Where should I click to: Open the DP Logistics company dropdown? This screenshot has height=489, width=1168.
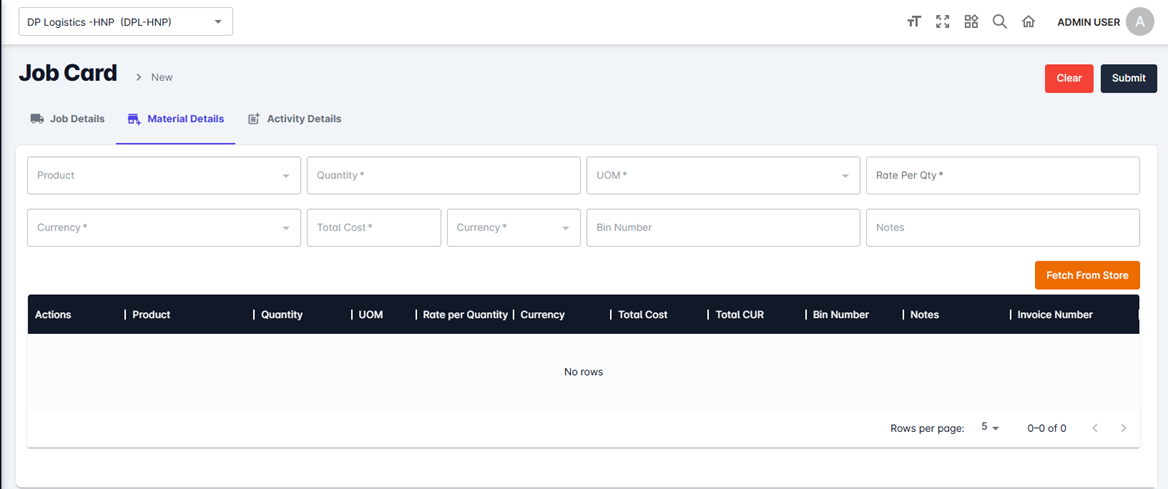pos(126,22)
